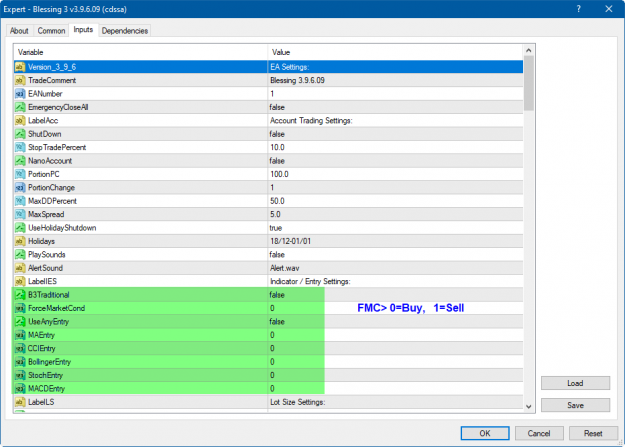Click the boolean icon next to ShutDown
Viewport: 625px width, 447px height.
(20, 134)
